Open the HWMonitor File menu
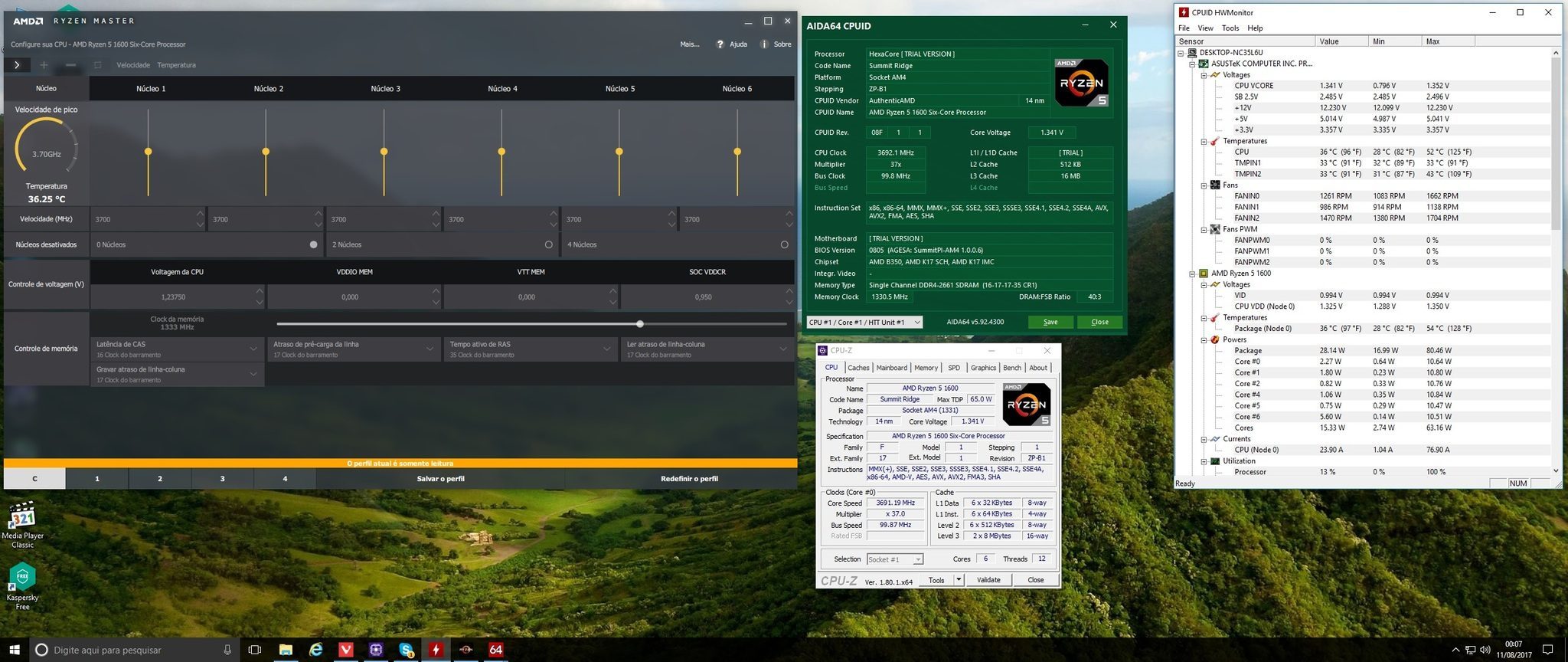 coord(1184,28)
